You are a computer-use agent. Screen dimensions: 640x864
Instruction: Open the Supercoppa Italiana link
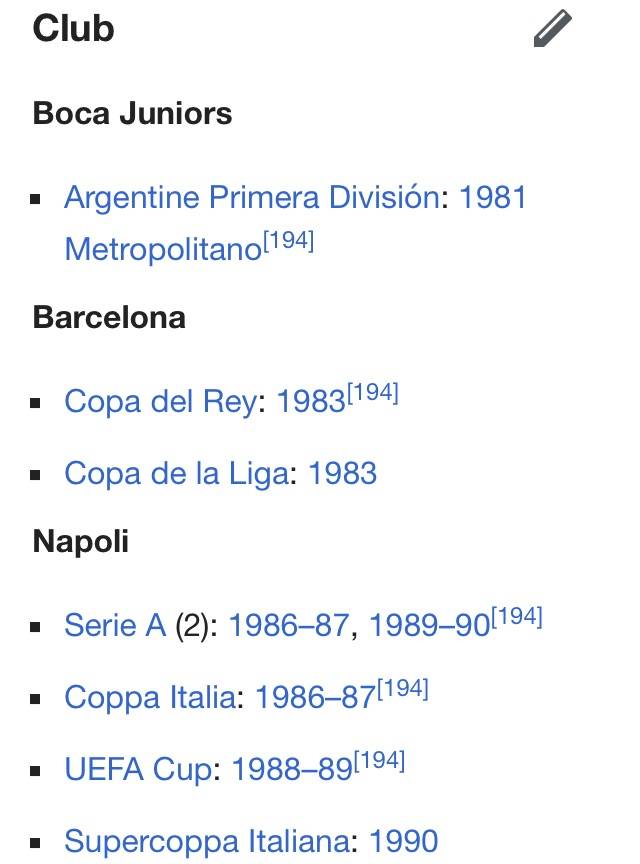click(206, 840)
